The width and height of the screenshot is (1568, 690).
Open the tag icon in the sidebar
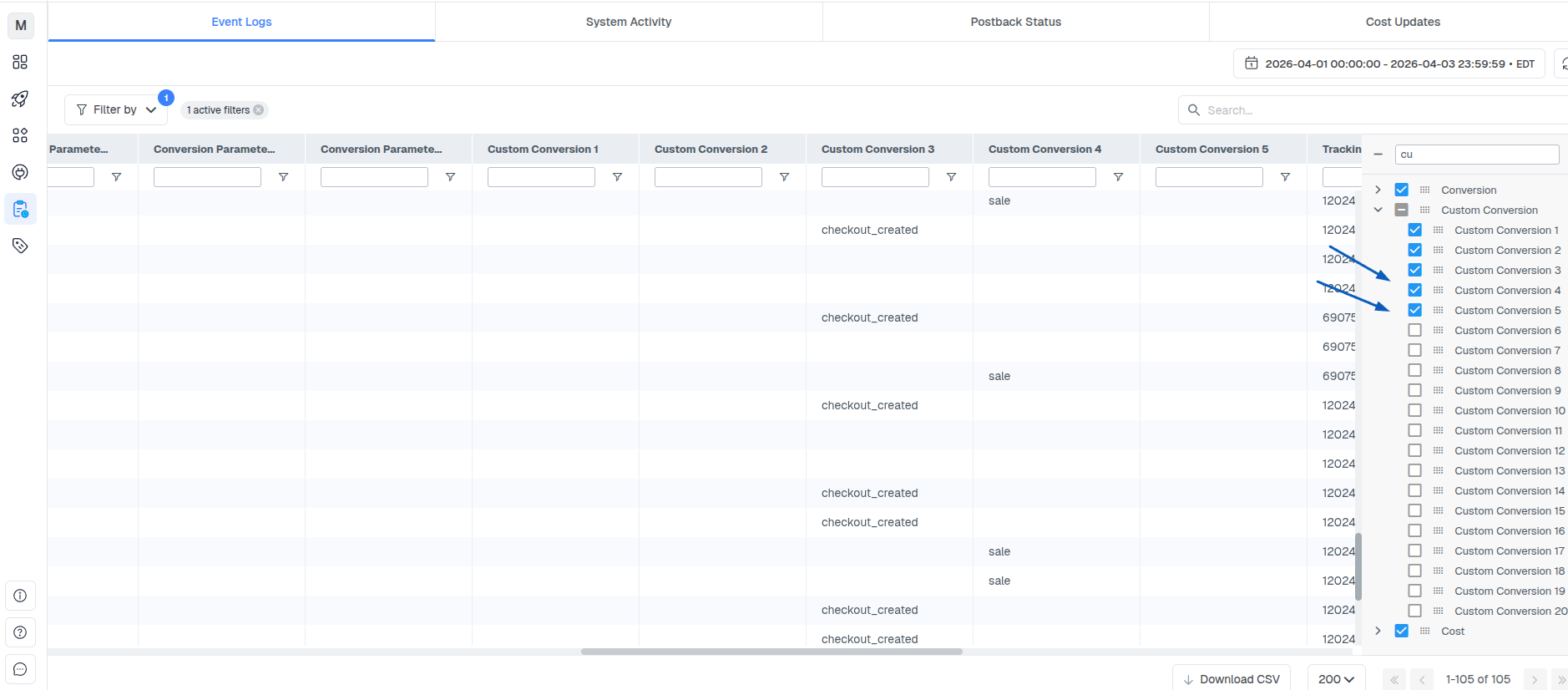pyautogui.click(x=20, y=246)
